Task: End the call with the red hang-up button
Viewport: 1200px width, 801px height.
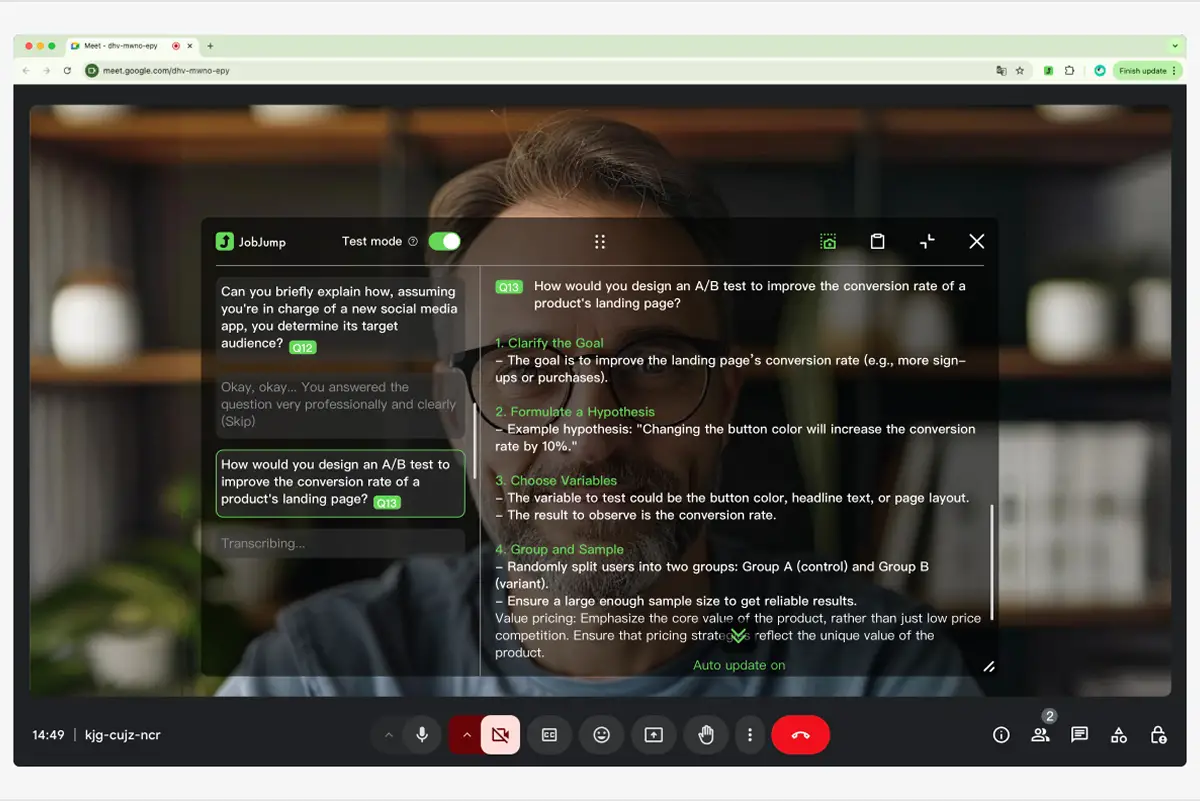Action: click(800, 735)
